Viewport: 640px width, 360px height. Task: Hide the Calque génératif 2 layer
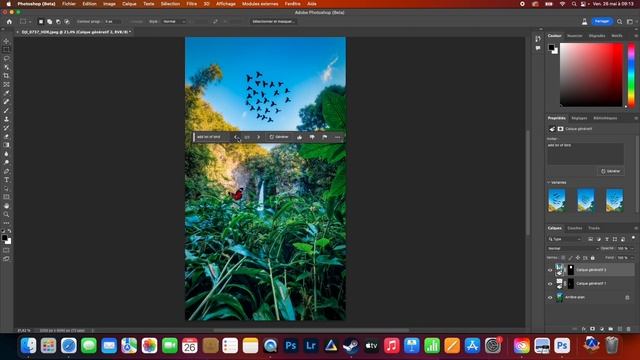[x=550, y=270]
